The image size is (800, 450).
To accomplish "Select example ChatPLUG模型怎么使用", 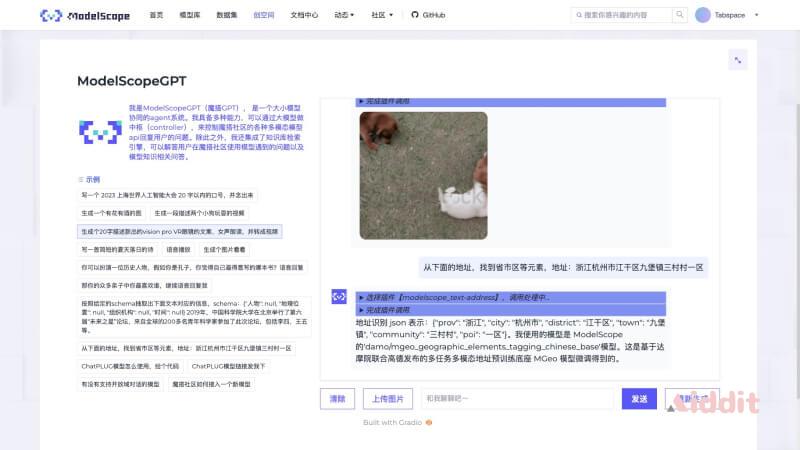I will pos(130,366).
